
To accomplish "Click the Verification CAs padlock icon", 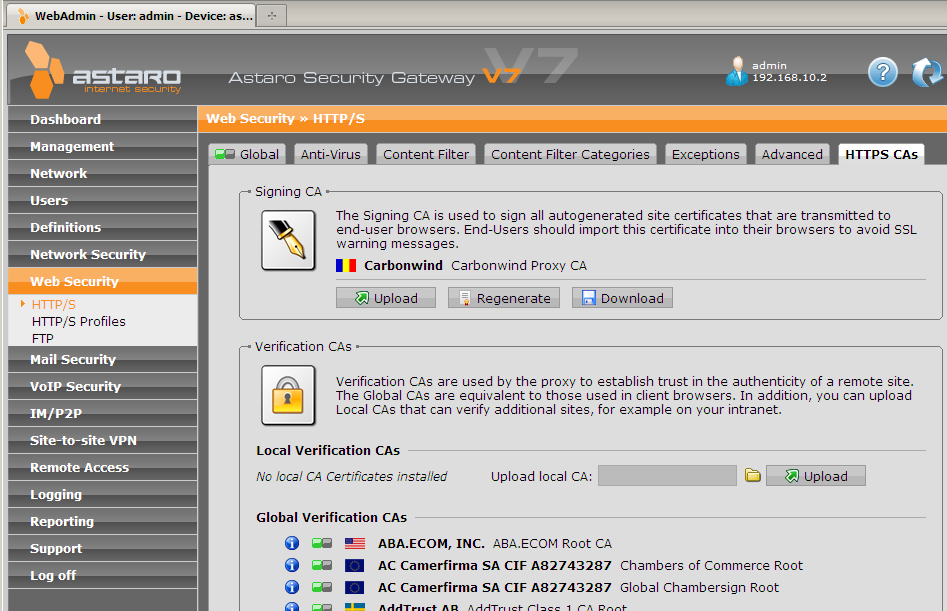I will click(288, 395).
